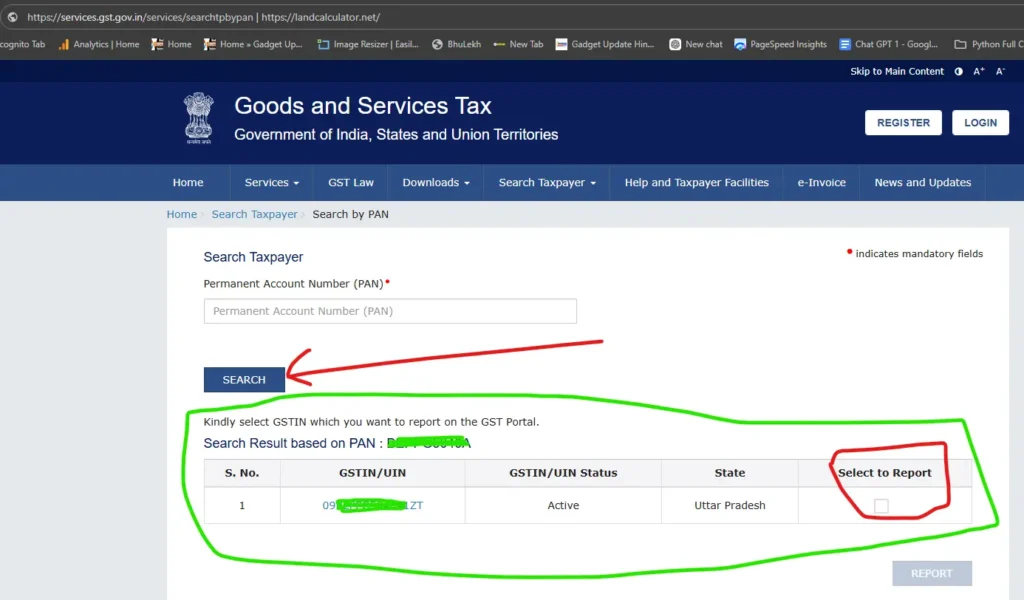Click the SEARCH button
Viewport: 1024px width, 600px height.
pyautogui.click(x=244, y=380)
